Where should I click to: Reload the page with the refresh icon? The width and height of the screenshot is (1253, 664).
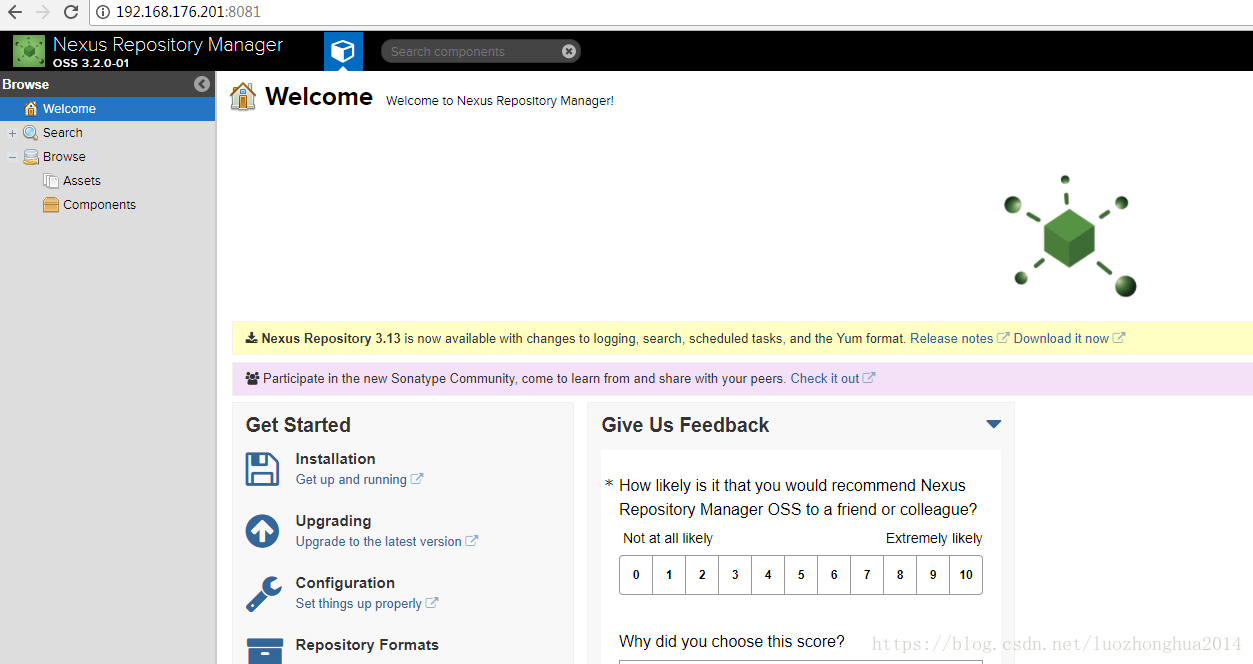click(70, 12)
